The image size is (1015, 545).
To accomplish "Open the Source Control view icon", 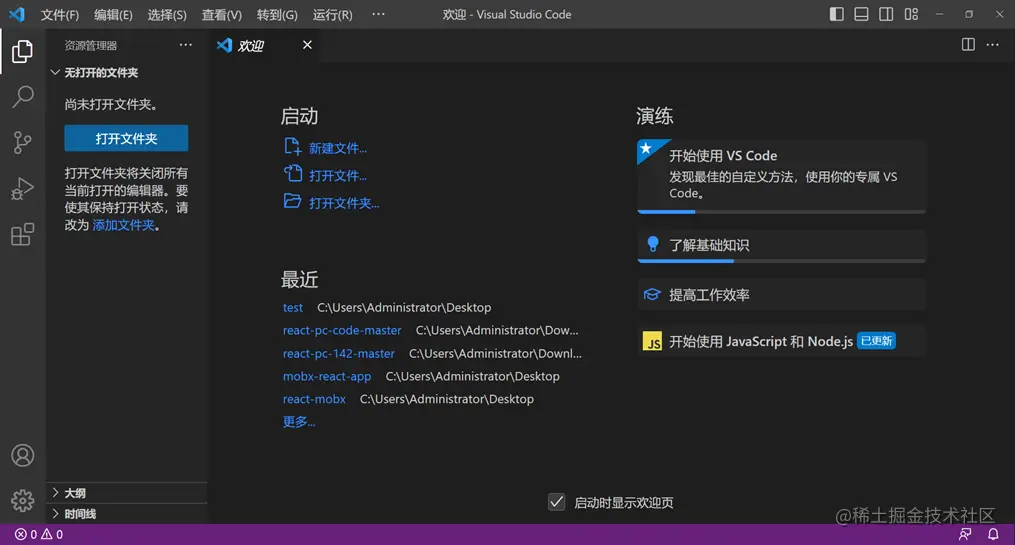I will pos(22,142).
